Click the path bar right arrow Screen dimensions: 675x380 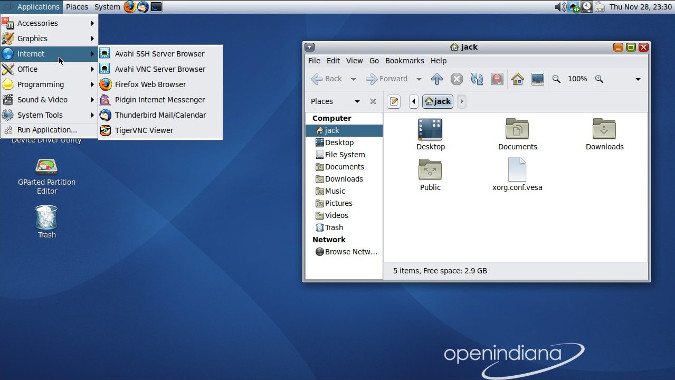(x=462, y=102)
